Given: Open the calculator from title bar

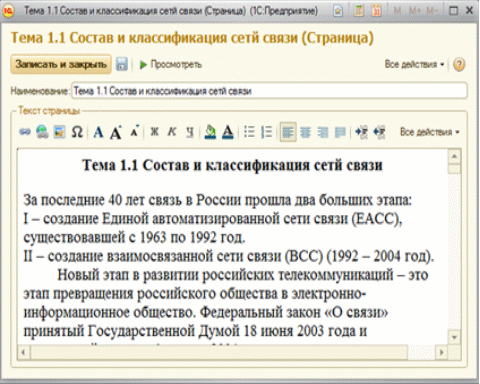Looking at the screenshot, I should point(359,11).
